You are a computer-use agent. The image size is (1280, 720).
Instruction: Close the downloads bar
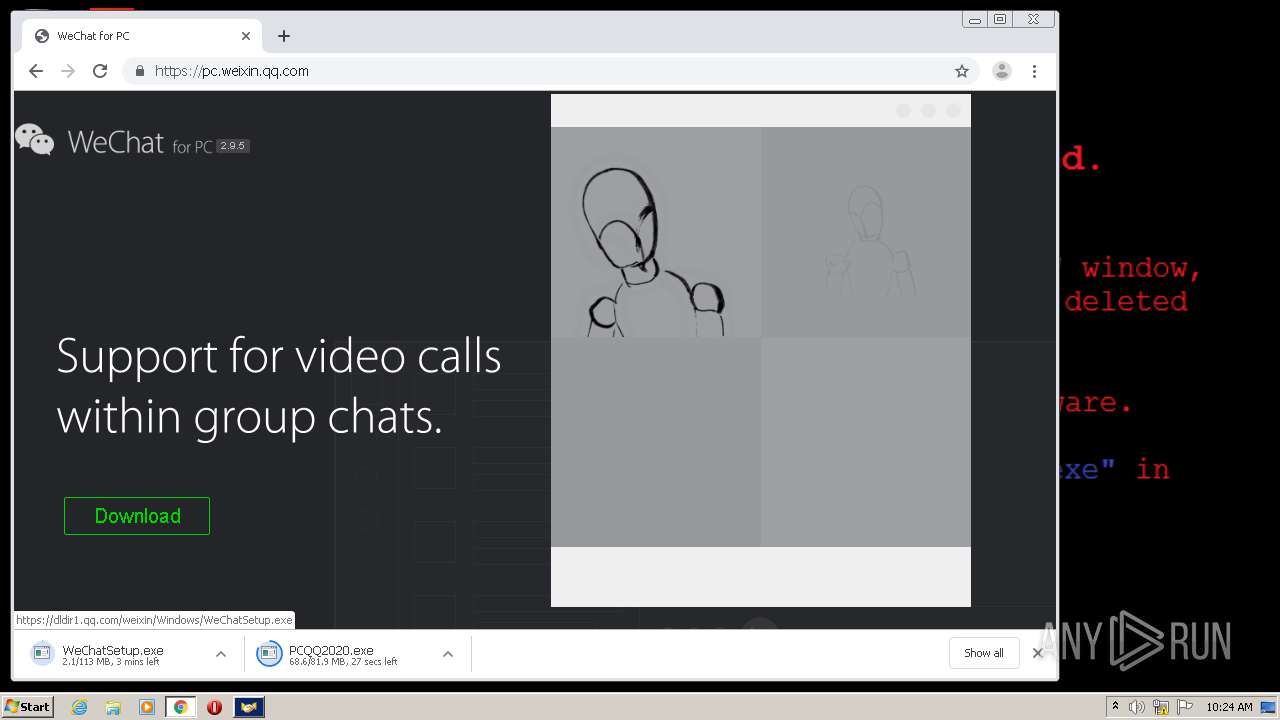click(x=1038, y=653)
